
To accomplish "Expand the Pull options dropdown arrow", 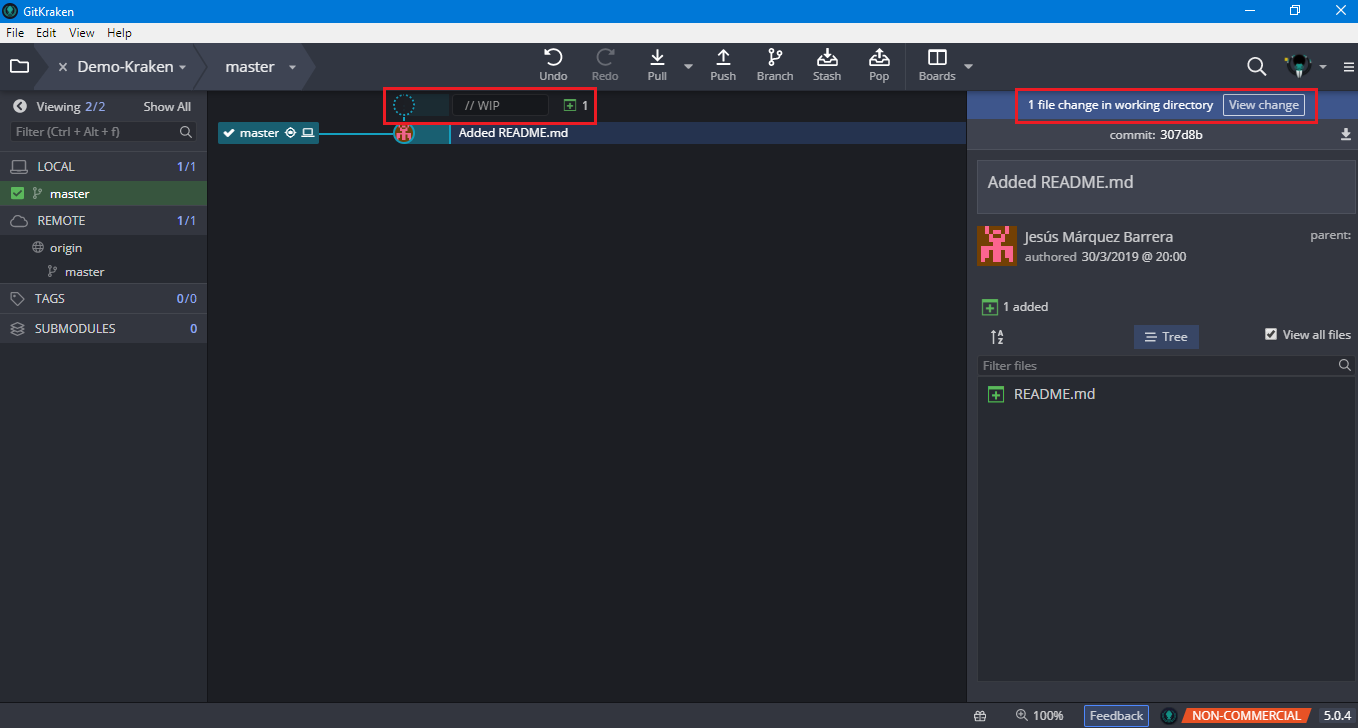I will tap(688, 67).
